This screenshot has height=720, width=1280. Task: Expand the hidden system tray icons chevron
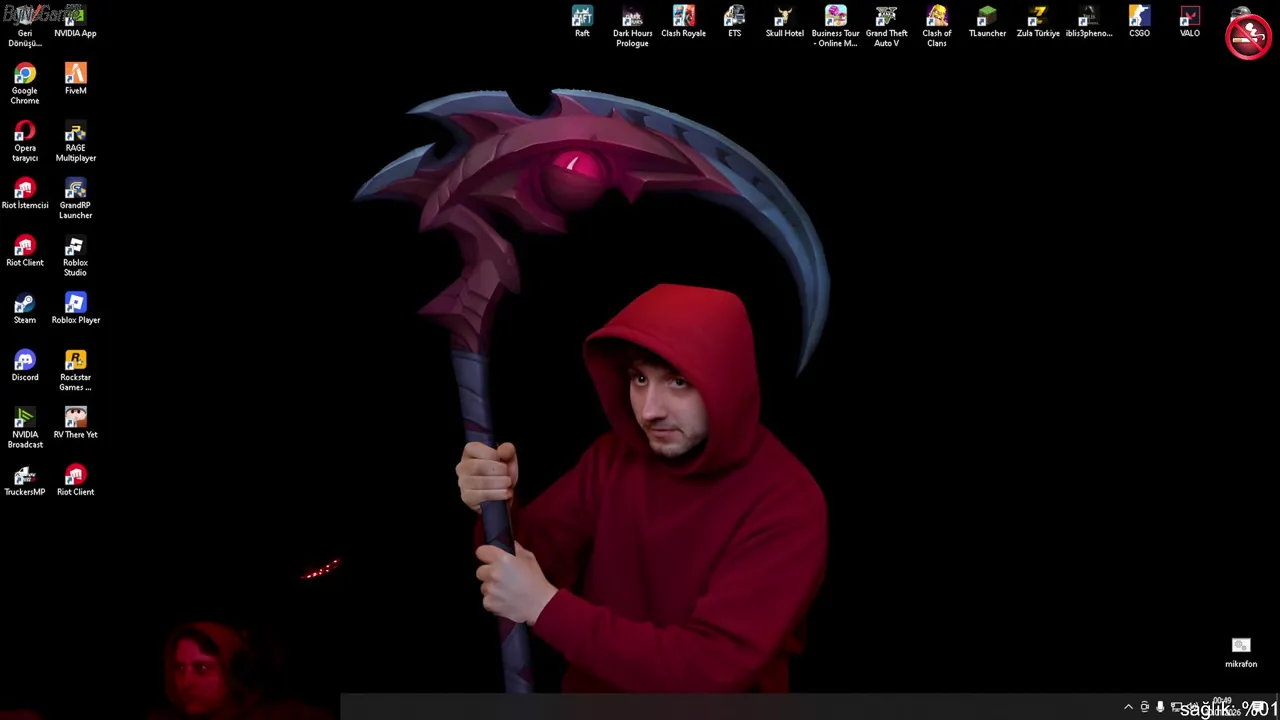pos(1129,707)
